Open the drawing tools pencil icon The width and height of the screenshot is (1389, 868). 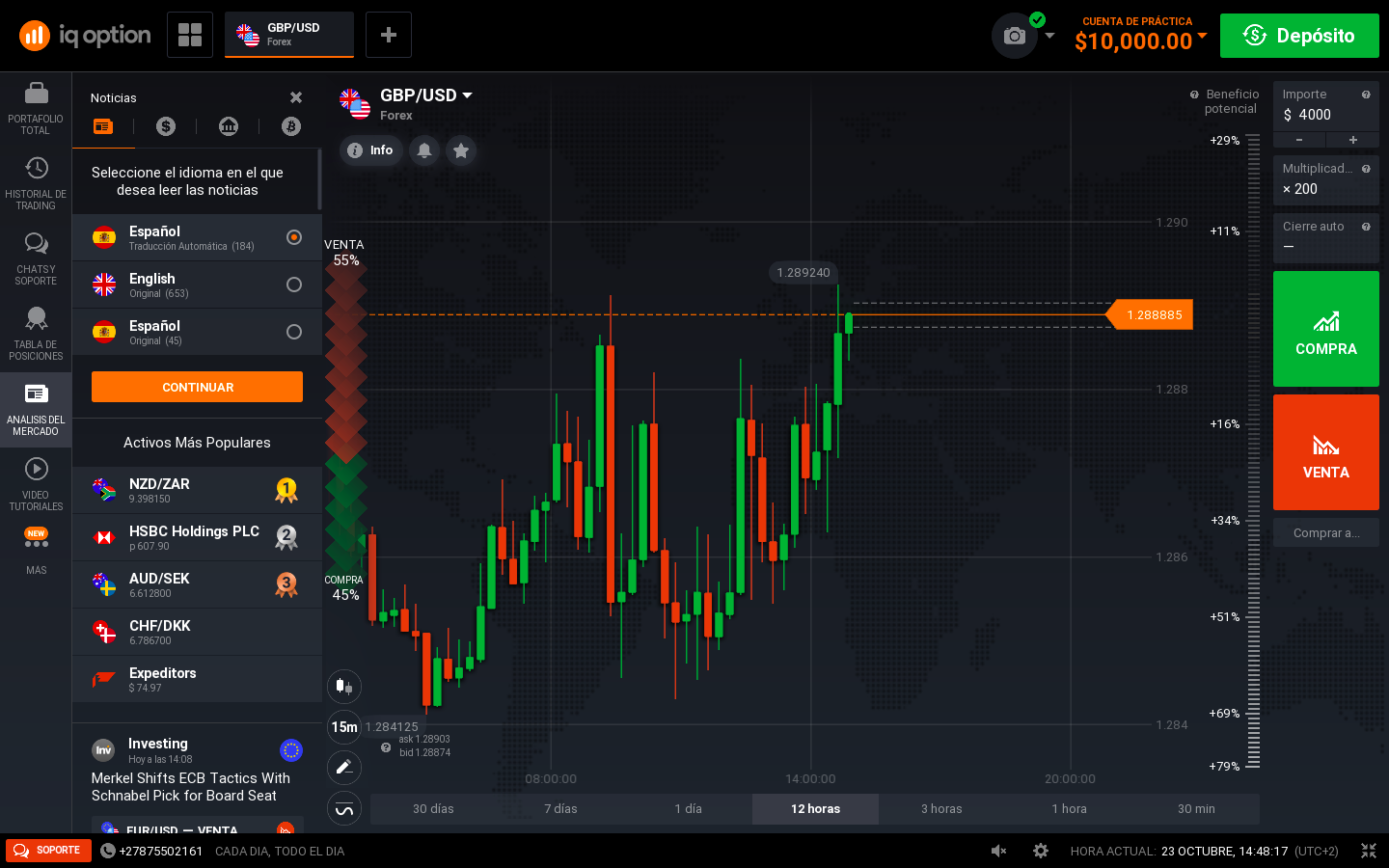click(x=344, y=768)
